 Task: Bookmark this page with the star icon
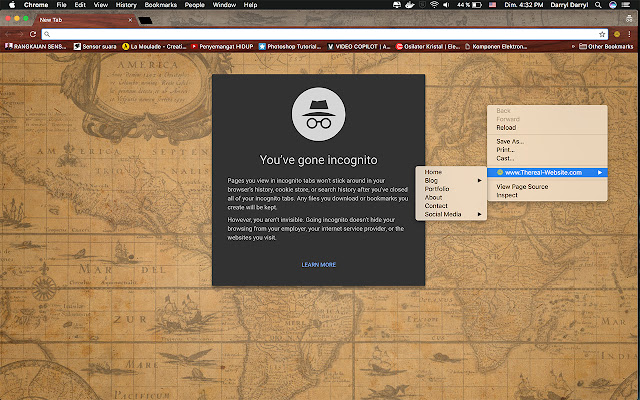[602, 34]
